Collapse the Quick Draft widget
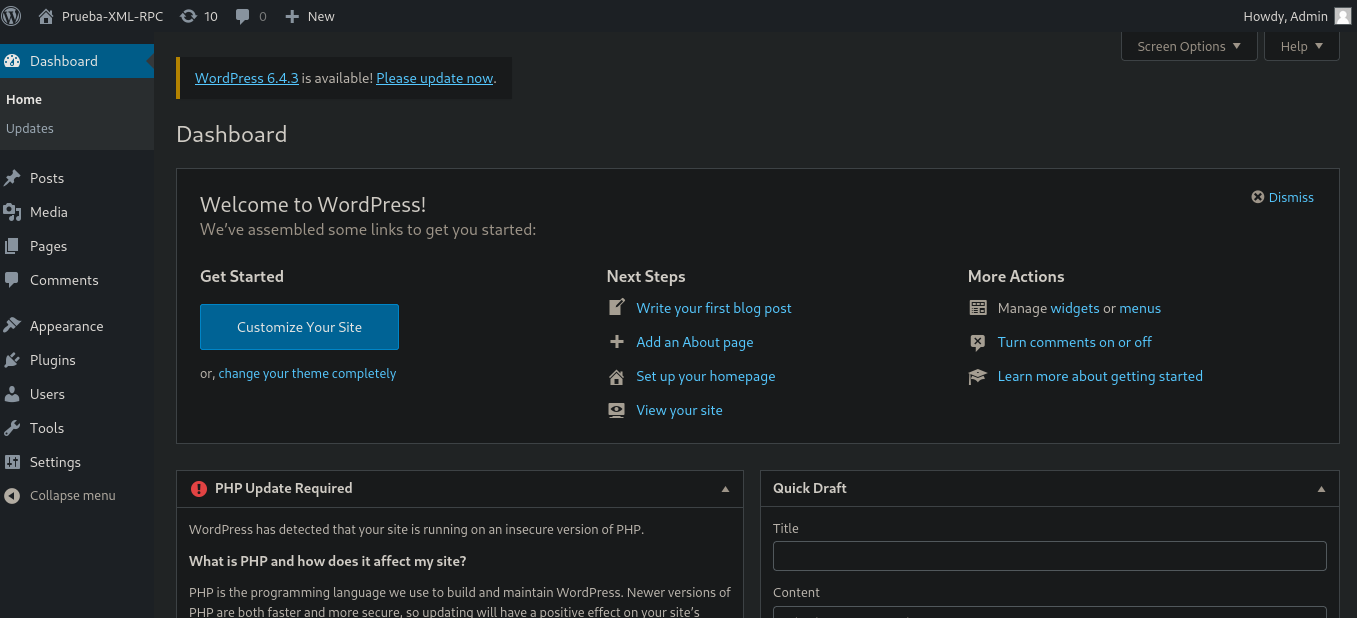The height and width of the screenshot is (618, 1357). (x=1321, y=489)
